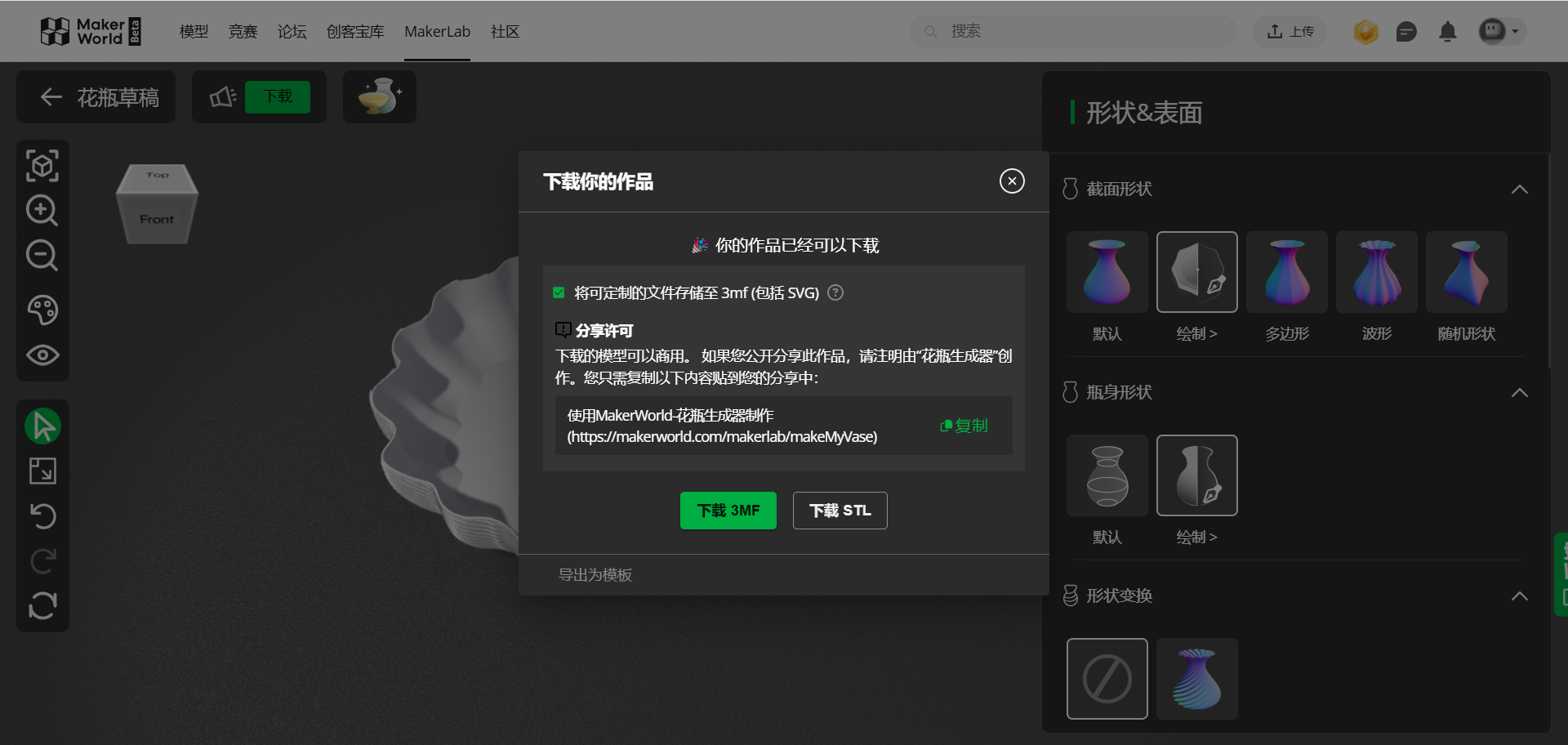Screen dimensions: 1568x745
Task: Click the reset refresh icon
Action: (x=42, y=606)
